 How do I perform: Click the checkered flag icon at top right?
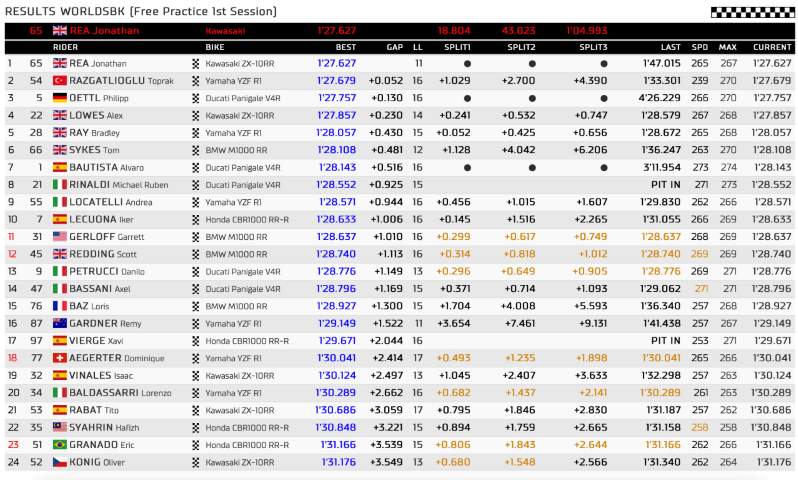coord(752,12)
